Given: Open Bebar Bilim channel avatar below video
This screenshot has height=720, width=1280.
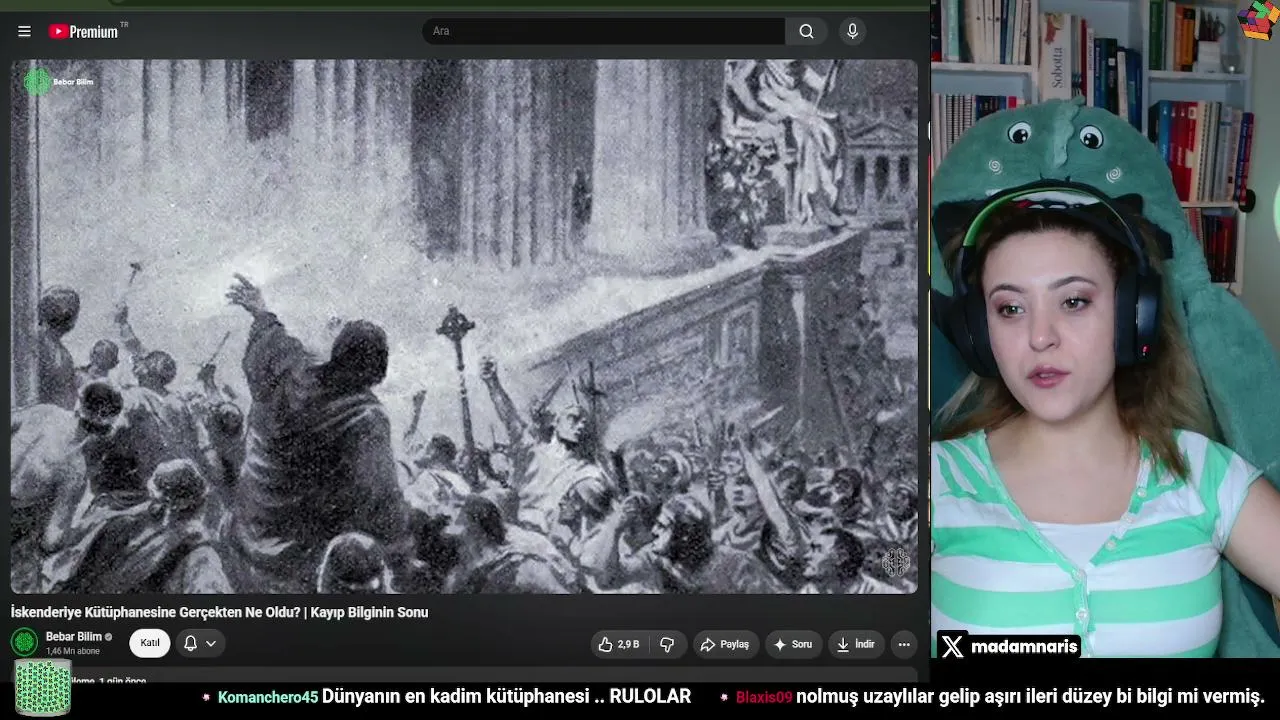Looking at the screenshot, I should pos(24,642).
